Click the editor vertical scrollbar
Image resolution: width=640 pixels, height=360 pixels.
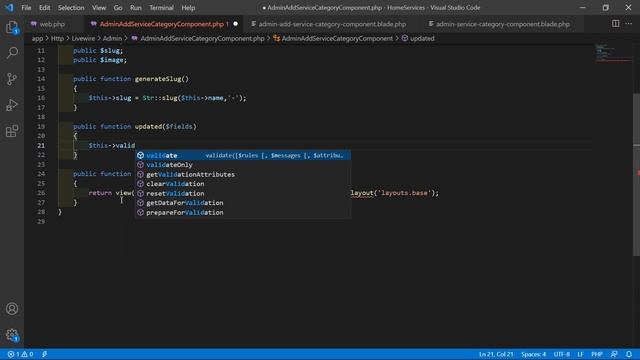tap(636, 175)
